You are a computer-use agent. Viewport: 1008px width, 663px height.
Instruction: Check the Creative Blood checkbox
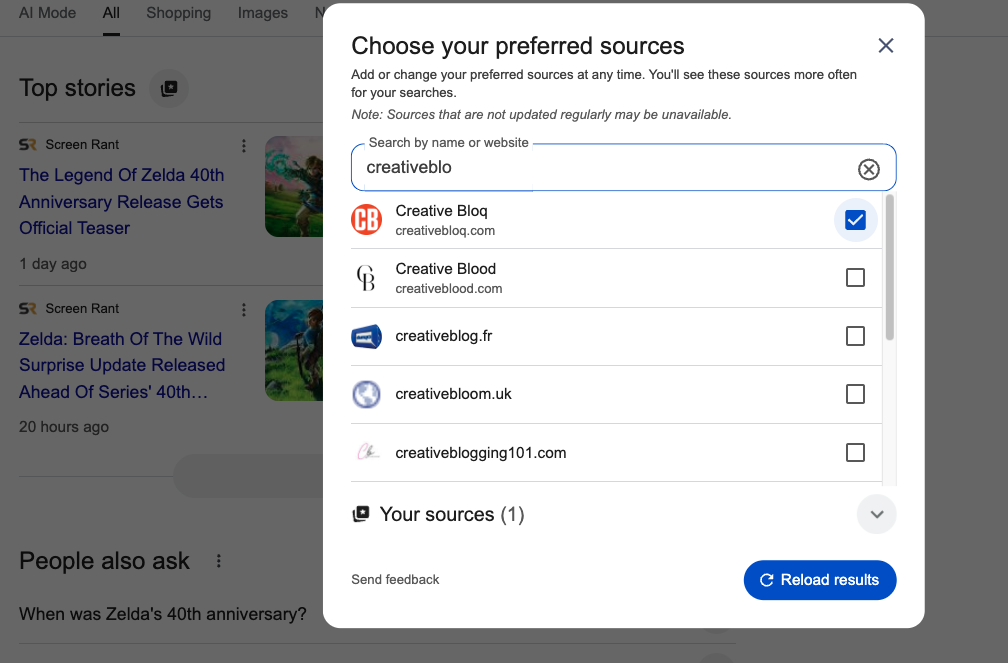coord(855,278)
